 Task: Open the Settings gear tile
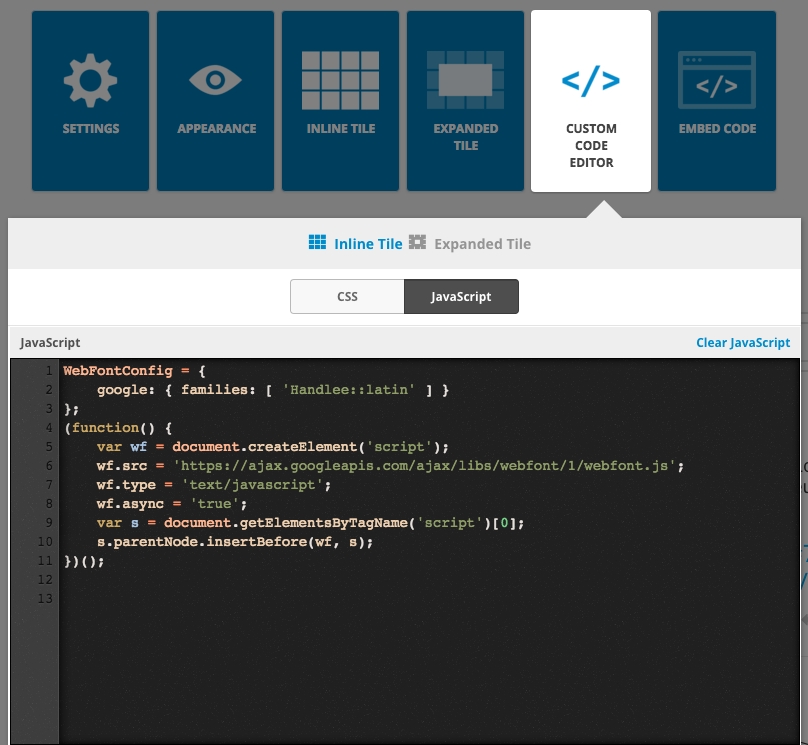pos(90,79)
